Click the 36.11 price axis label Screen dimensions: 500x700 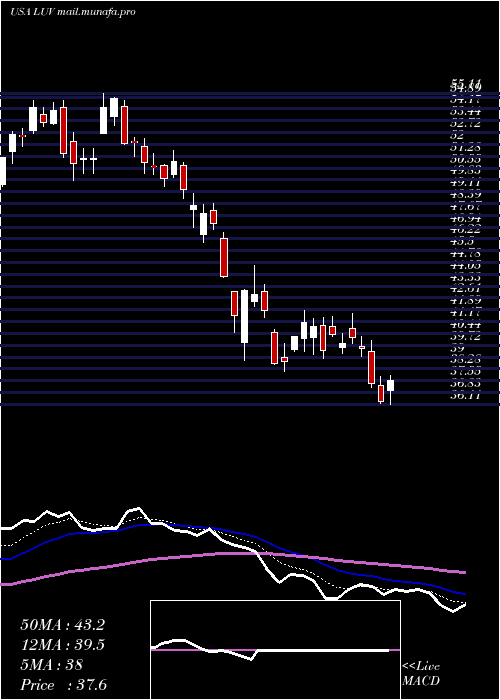click(466, 396)
